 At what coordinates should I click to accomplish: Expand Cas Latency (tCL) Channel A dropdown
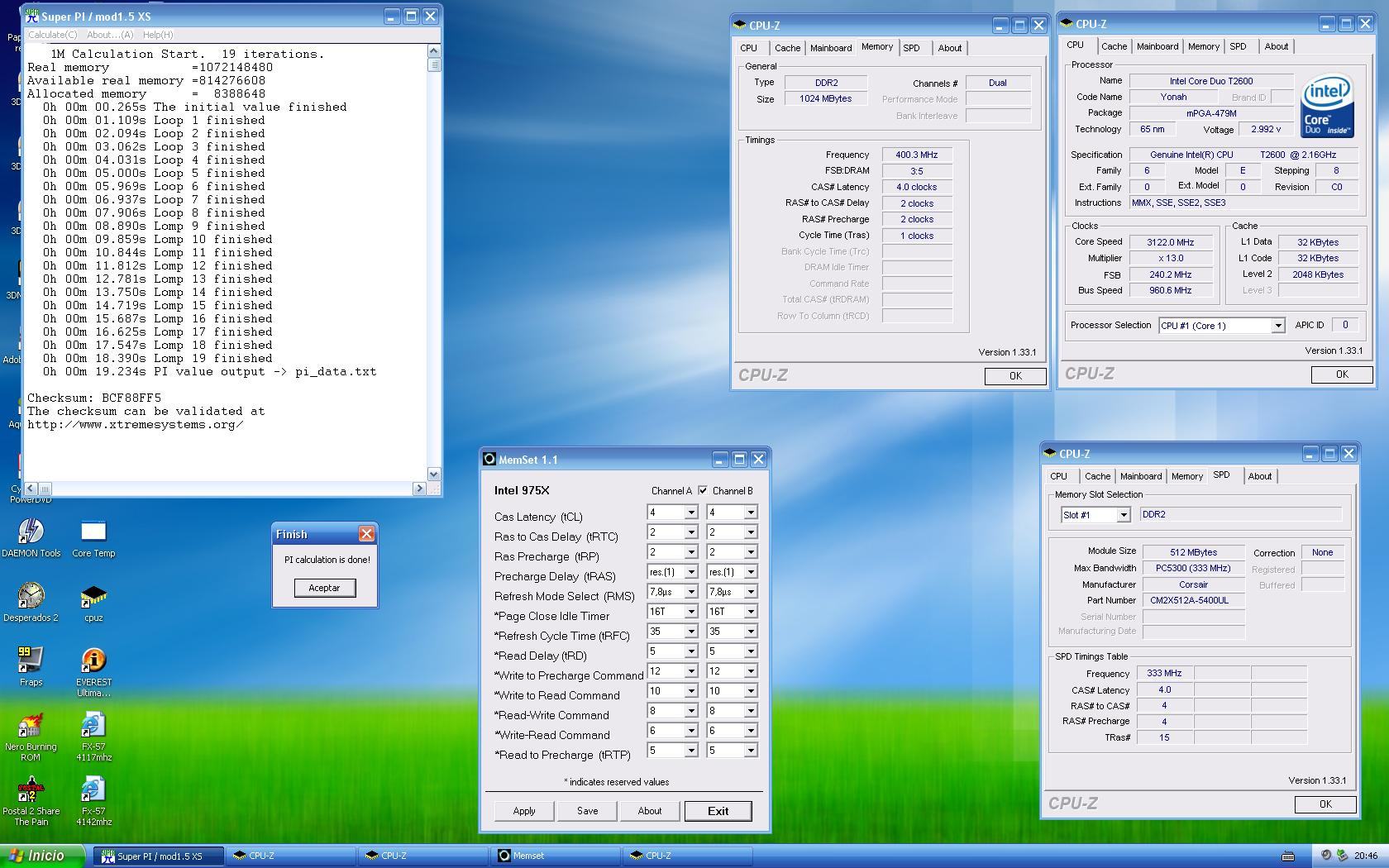coord(690,513)
